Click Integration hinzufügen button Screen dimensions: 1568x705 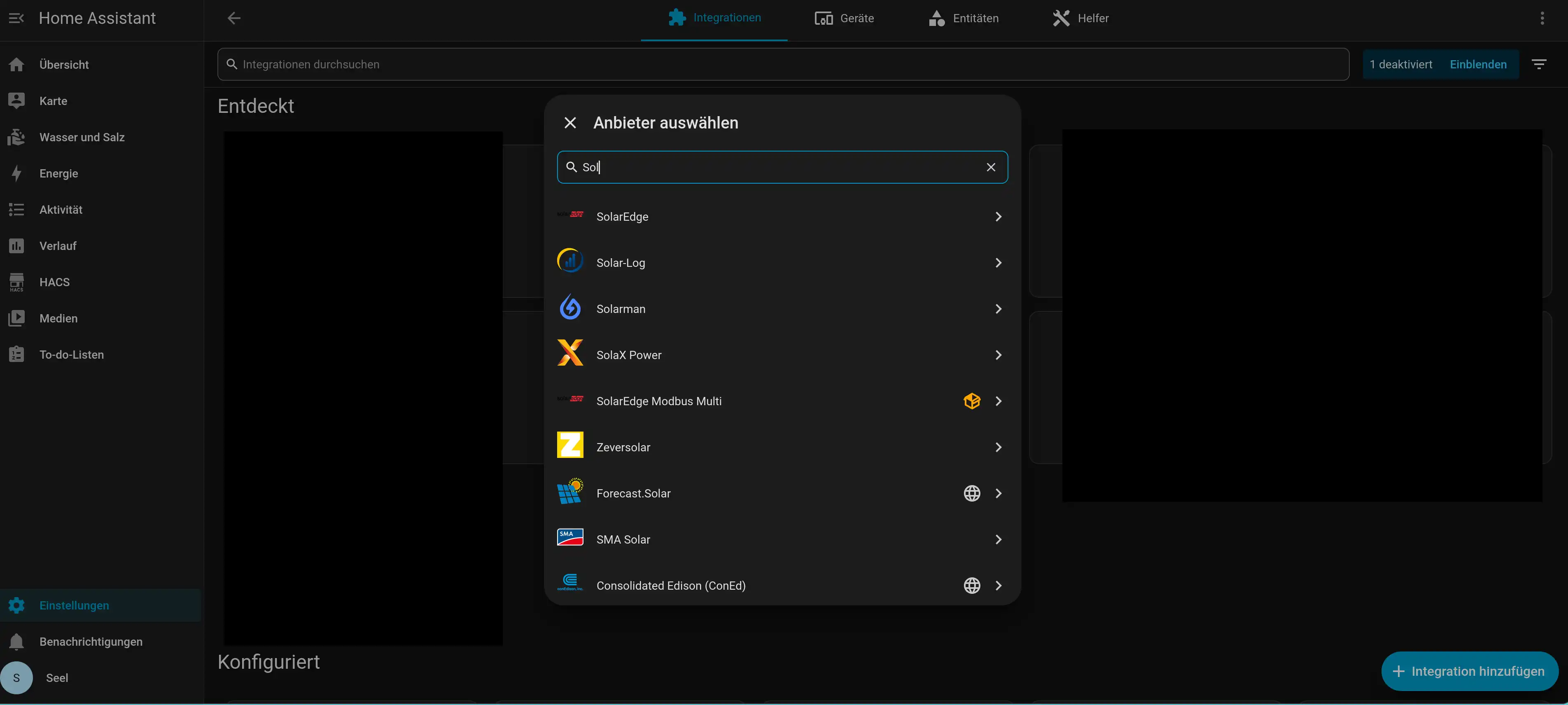point(1470,672)
